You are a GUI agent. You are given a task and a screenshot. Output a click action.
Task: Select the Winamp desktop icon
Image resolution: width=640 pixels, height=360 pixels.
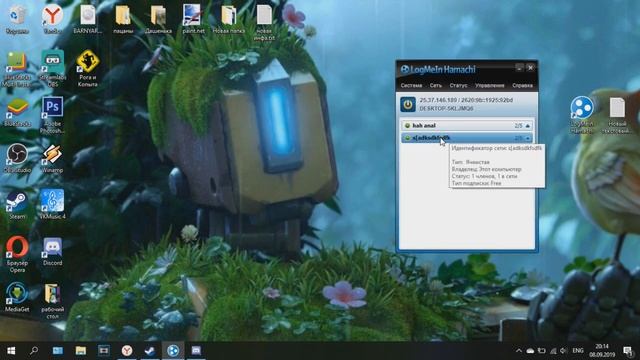[52, 158]
